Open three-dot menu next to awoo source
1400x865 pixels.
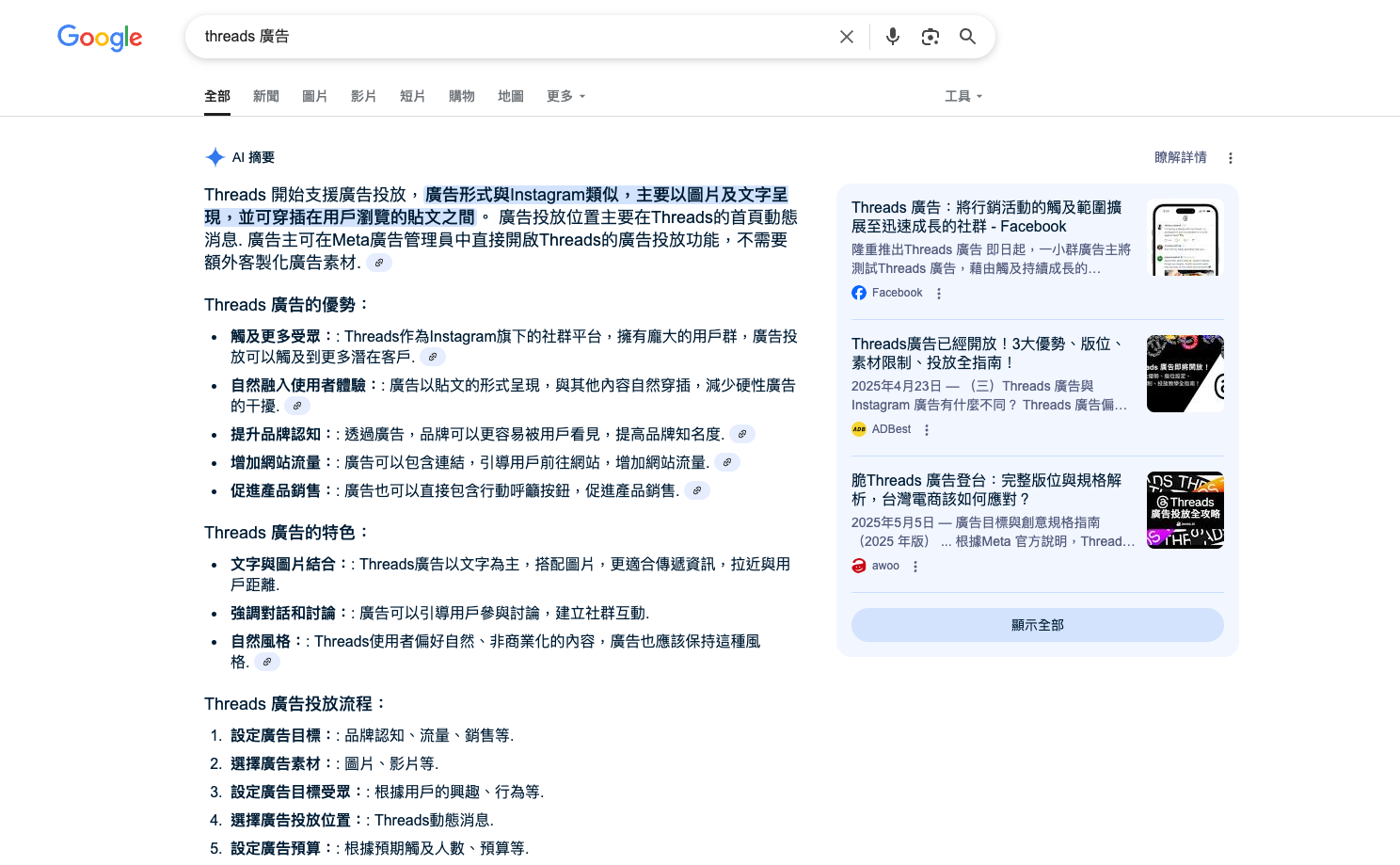coord(915,567)
